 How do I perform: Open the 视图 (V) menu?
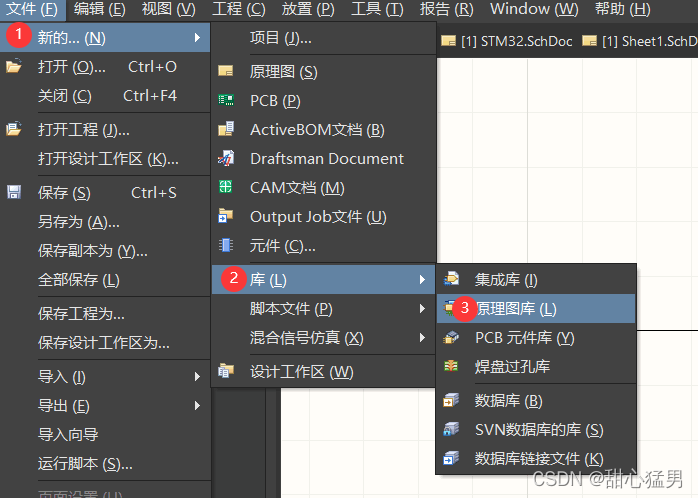click(169, 9)
